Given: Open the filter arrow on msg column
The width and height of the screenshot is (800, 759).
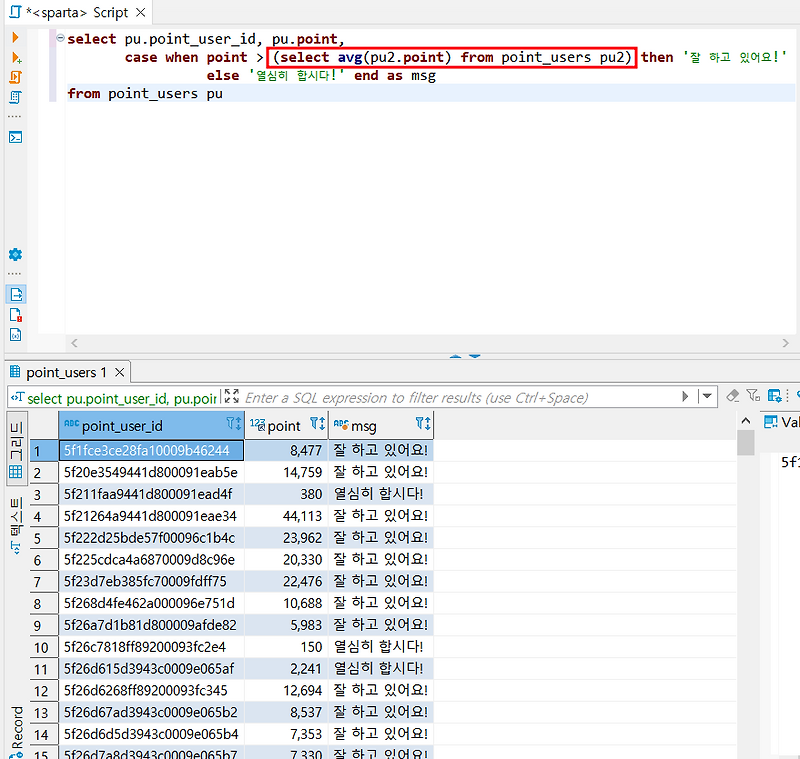Looking at the screenshot, I should [x=423, y=423].
